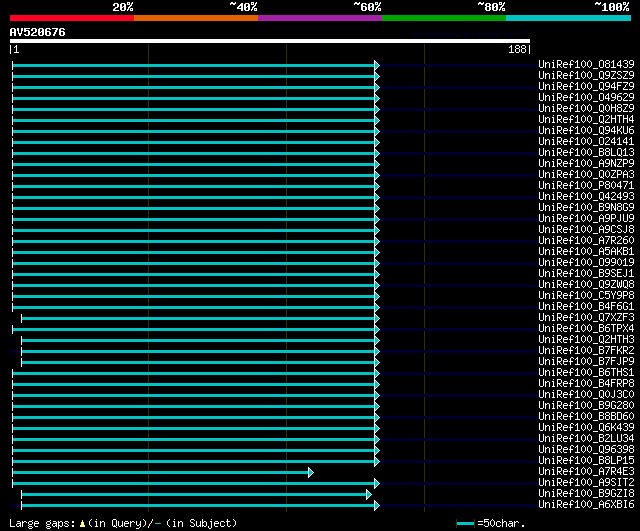Click the AV520676 query title

pyautogui.click(x=38, y=32)
